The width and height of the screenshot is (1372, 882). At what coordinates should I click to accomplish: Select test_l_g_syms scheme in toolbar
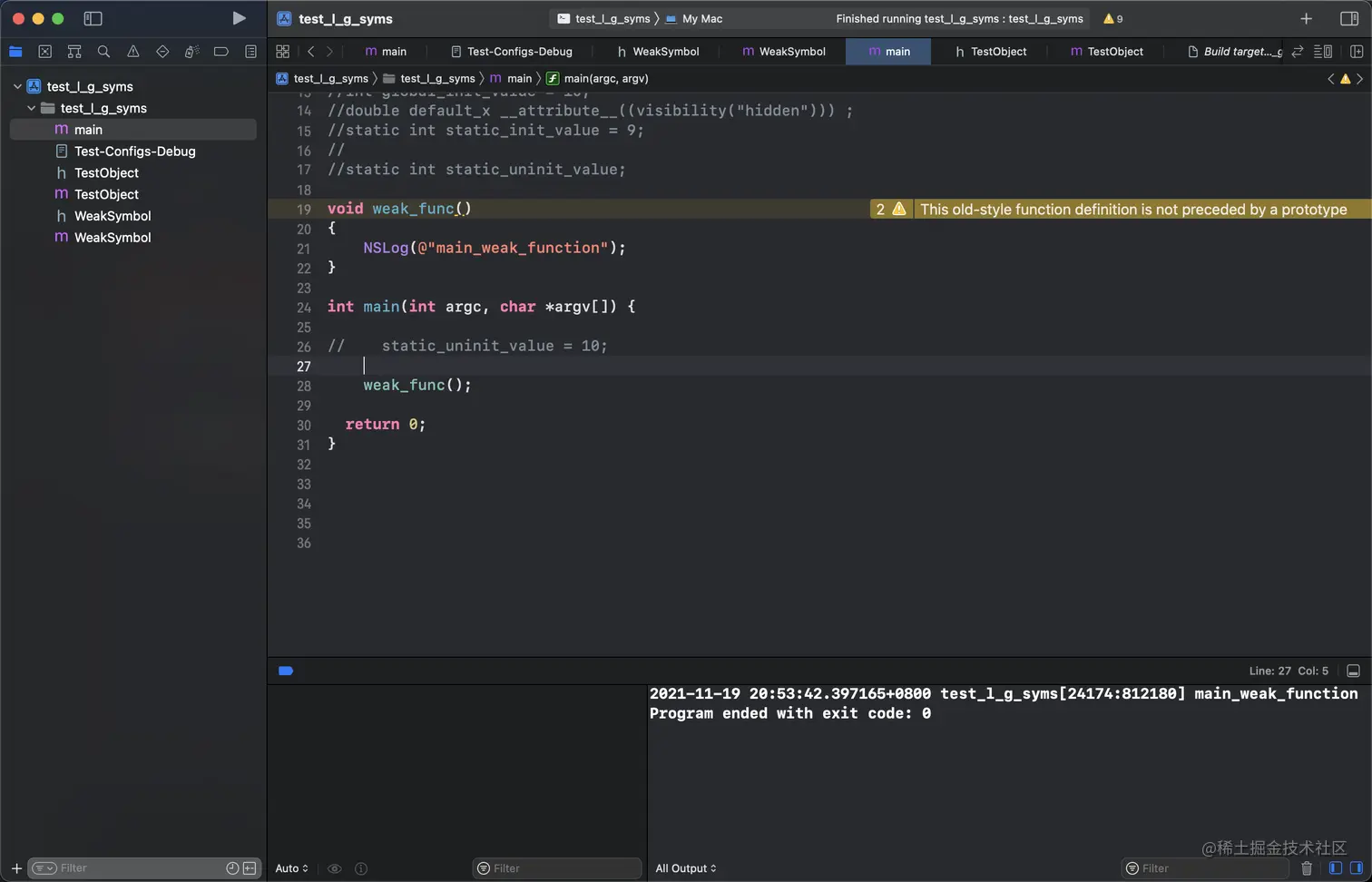coord(604,18)
